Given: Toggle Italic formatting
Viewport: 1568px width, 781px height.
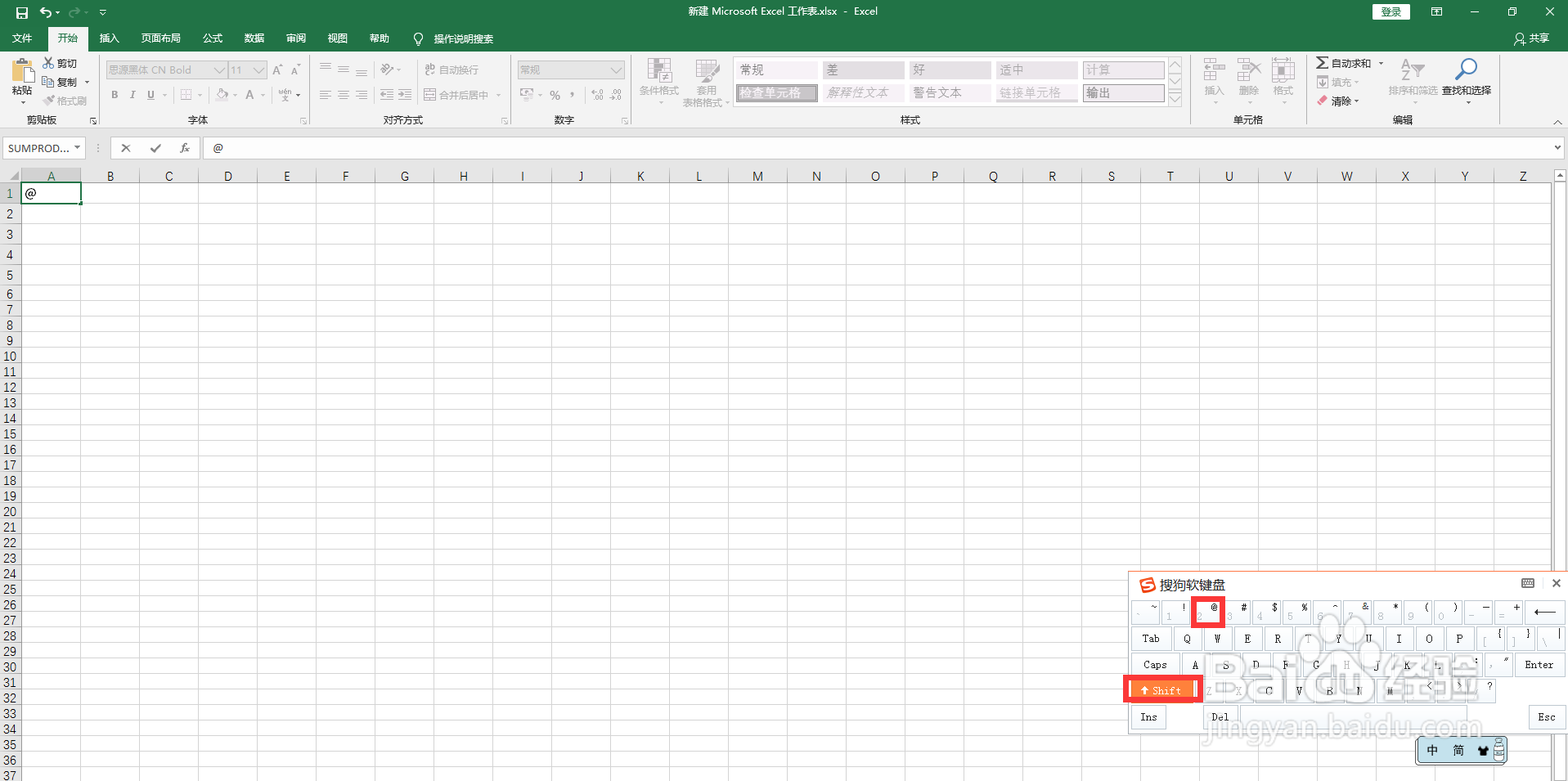Looking at the screenshot, I should click(133, 95).
